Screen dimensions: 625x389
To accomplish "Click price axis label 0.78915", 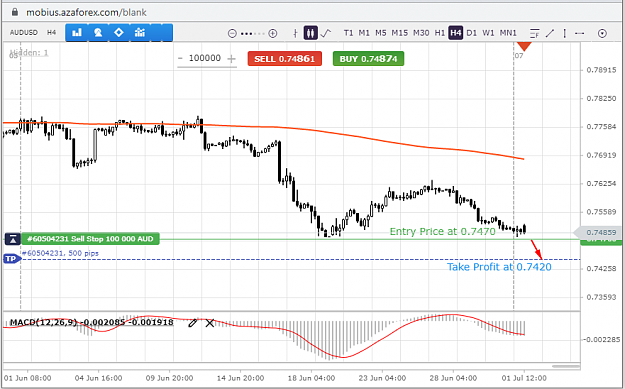I will tap(601, 70).
